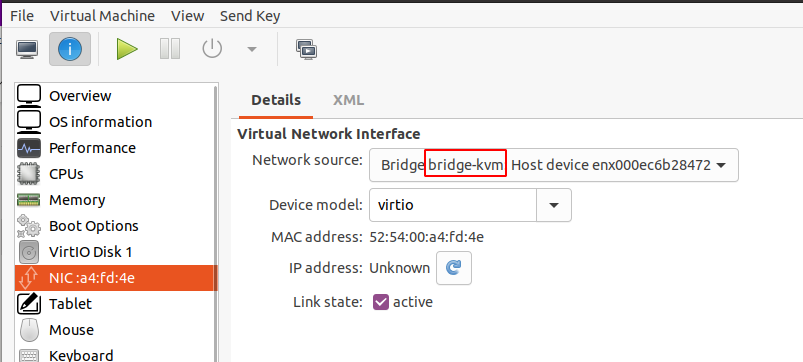Open the shutdown options dropdown arrow
This screenshot has width=803, height=362.
251,50
